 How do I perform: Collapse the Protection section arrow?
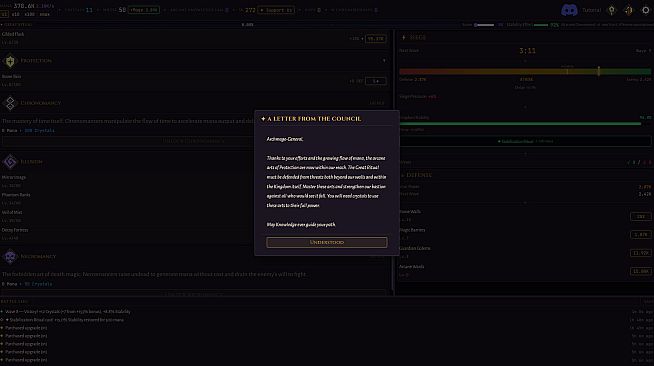384,61
